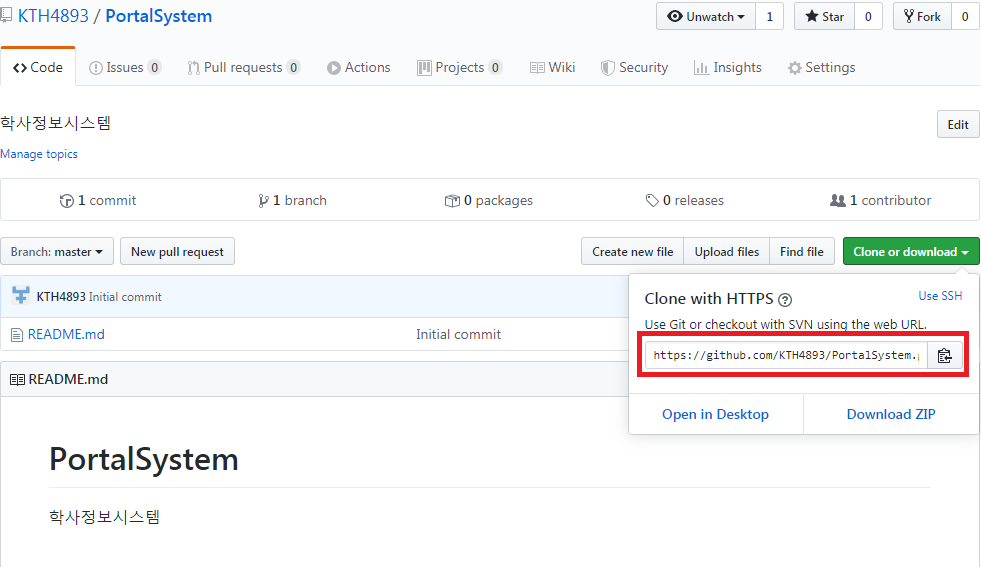Click the forks count 0
981x567 pixels.
[x=965, y=16]
